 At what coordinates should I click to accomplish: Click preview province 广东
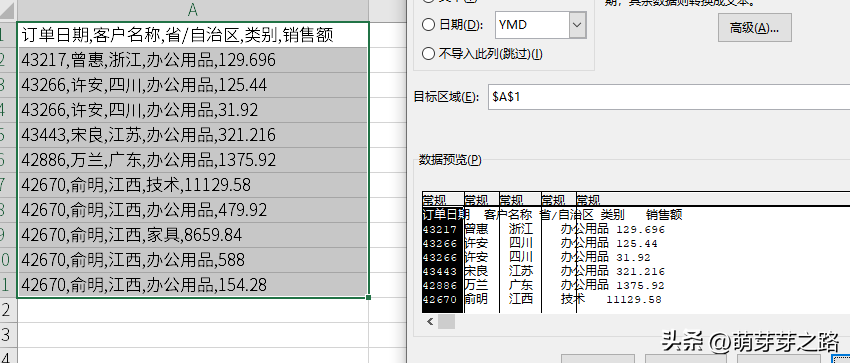point(521,285)
